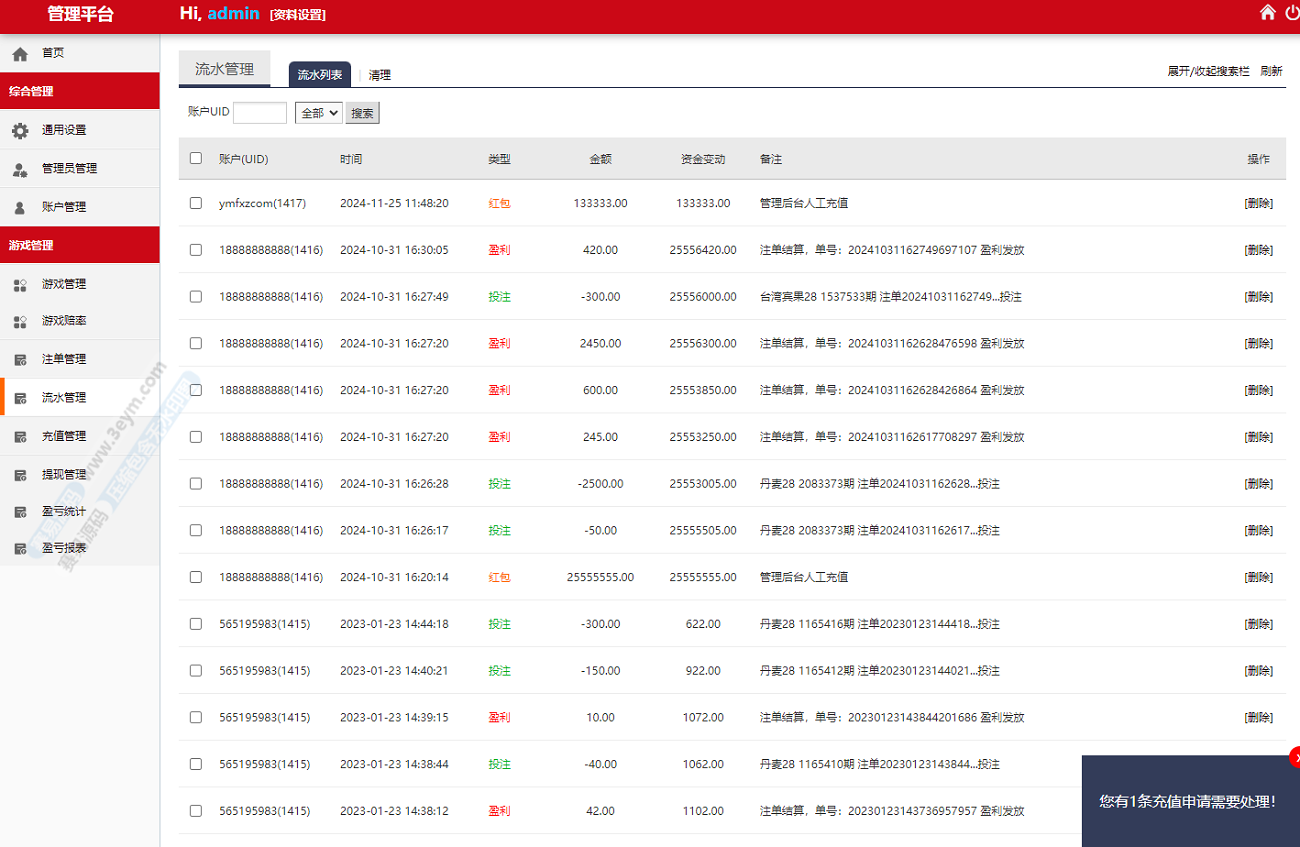Open the 全部 type filter dropdown
1300x847 pixels.
[x=318, y=113]
